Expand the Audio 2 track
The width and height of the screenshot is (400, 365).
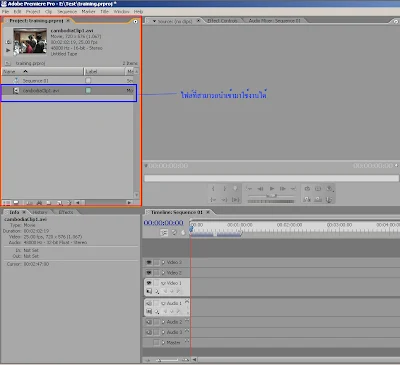pos(163,322)
